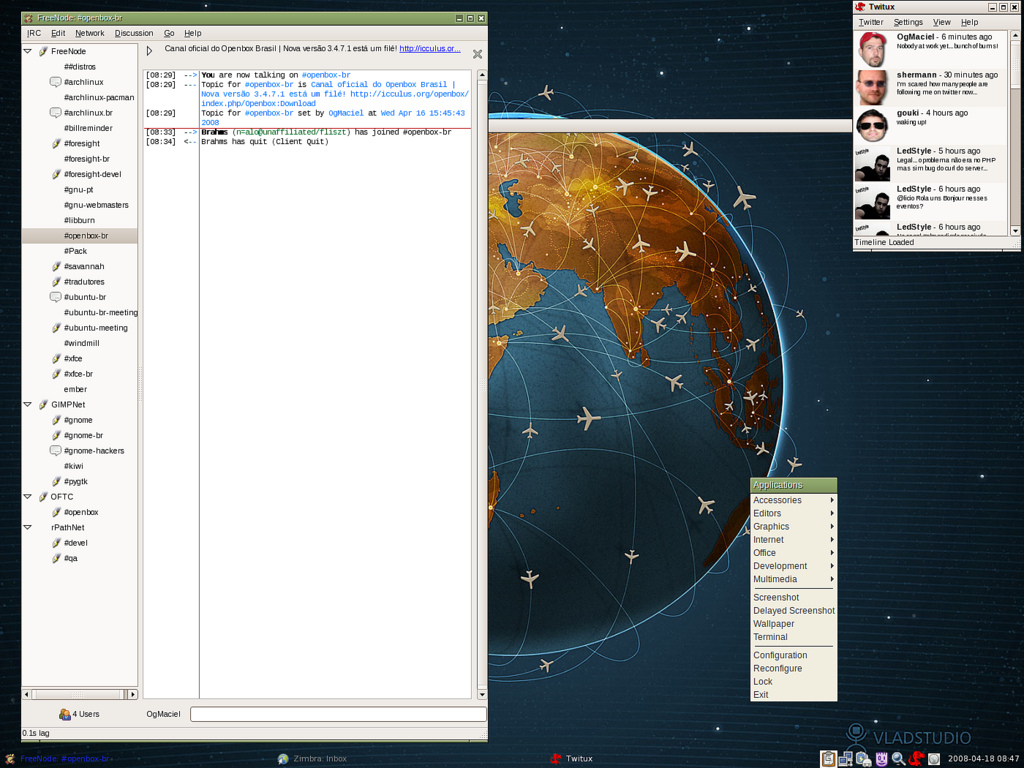Close the topic bar with X icon

[477, 54]
